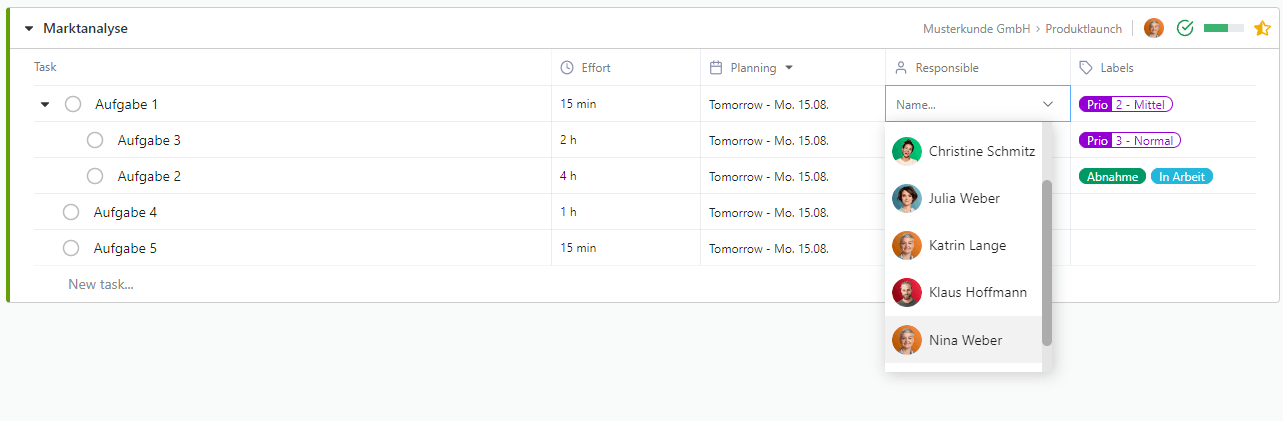Mark Aufgabe 1 as complete
The image size is (1283, 421).
click(73, 104)
